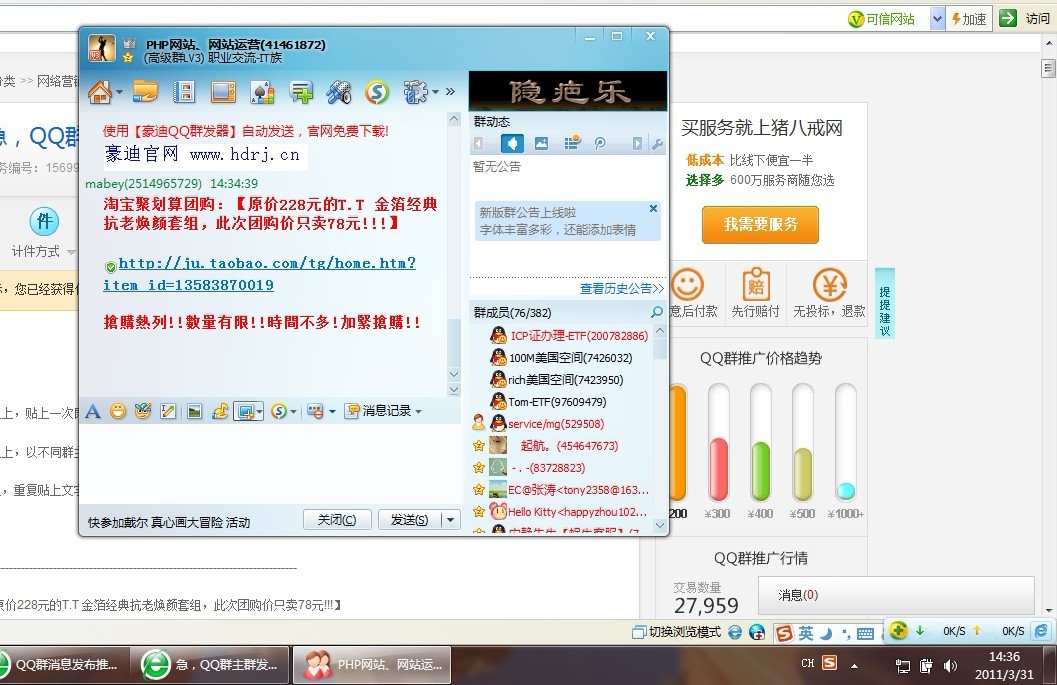Click 切换浏览模式 in browser status bar
The height and width of the screenshot is (685, 1057).
tap(677, 632)
